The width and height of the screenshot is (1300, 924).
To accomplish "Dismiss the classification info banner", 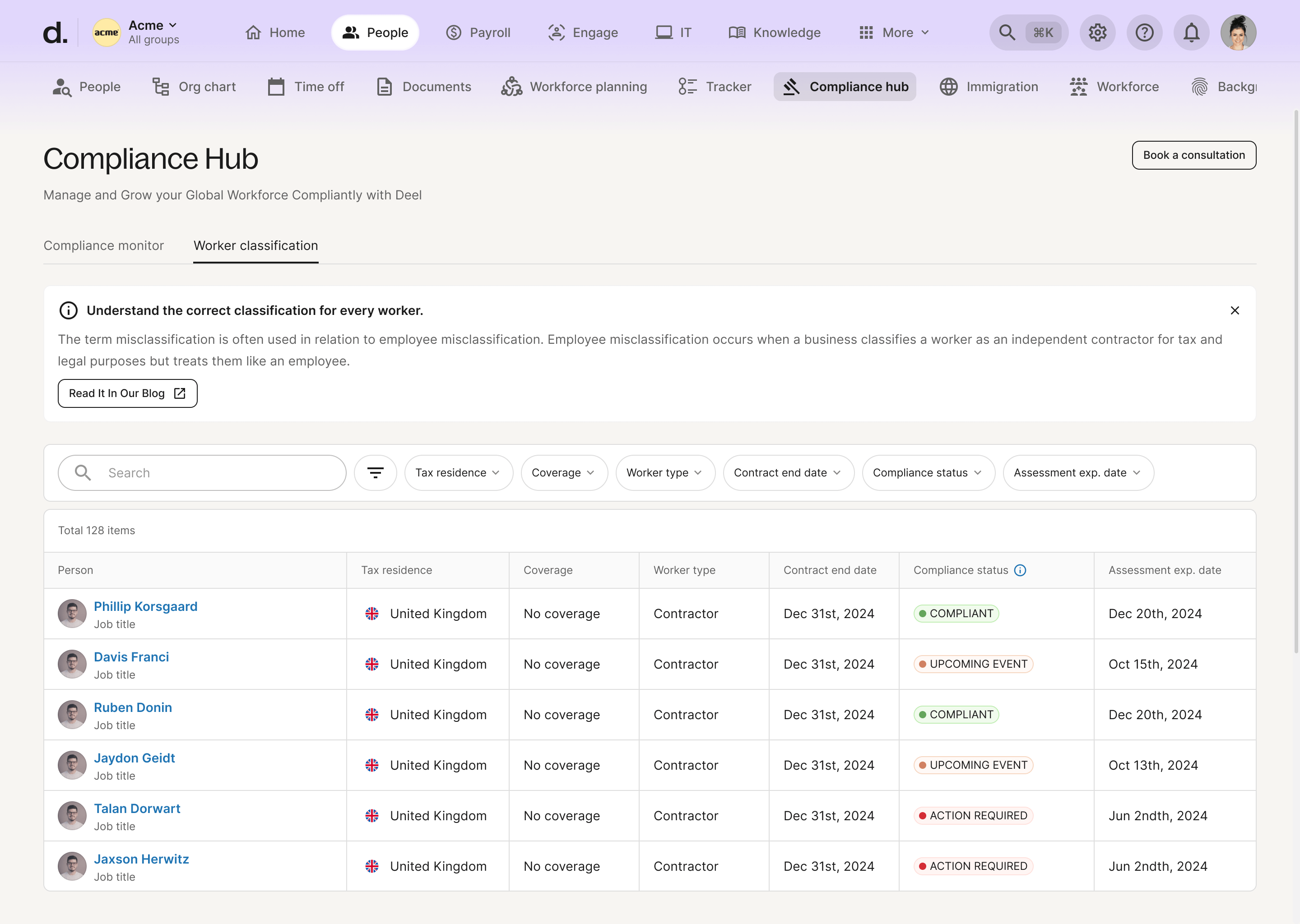I will [1235, 311].
